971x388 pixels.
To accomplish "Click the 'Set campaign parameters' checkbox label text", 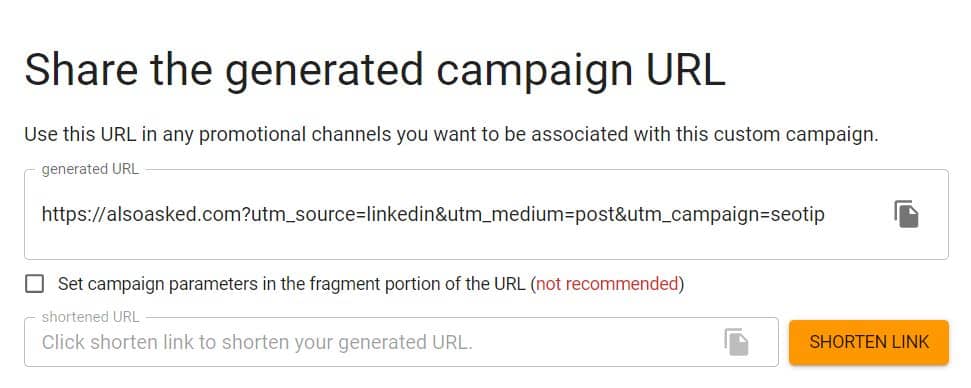I will [x=371, y=284].
